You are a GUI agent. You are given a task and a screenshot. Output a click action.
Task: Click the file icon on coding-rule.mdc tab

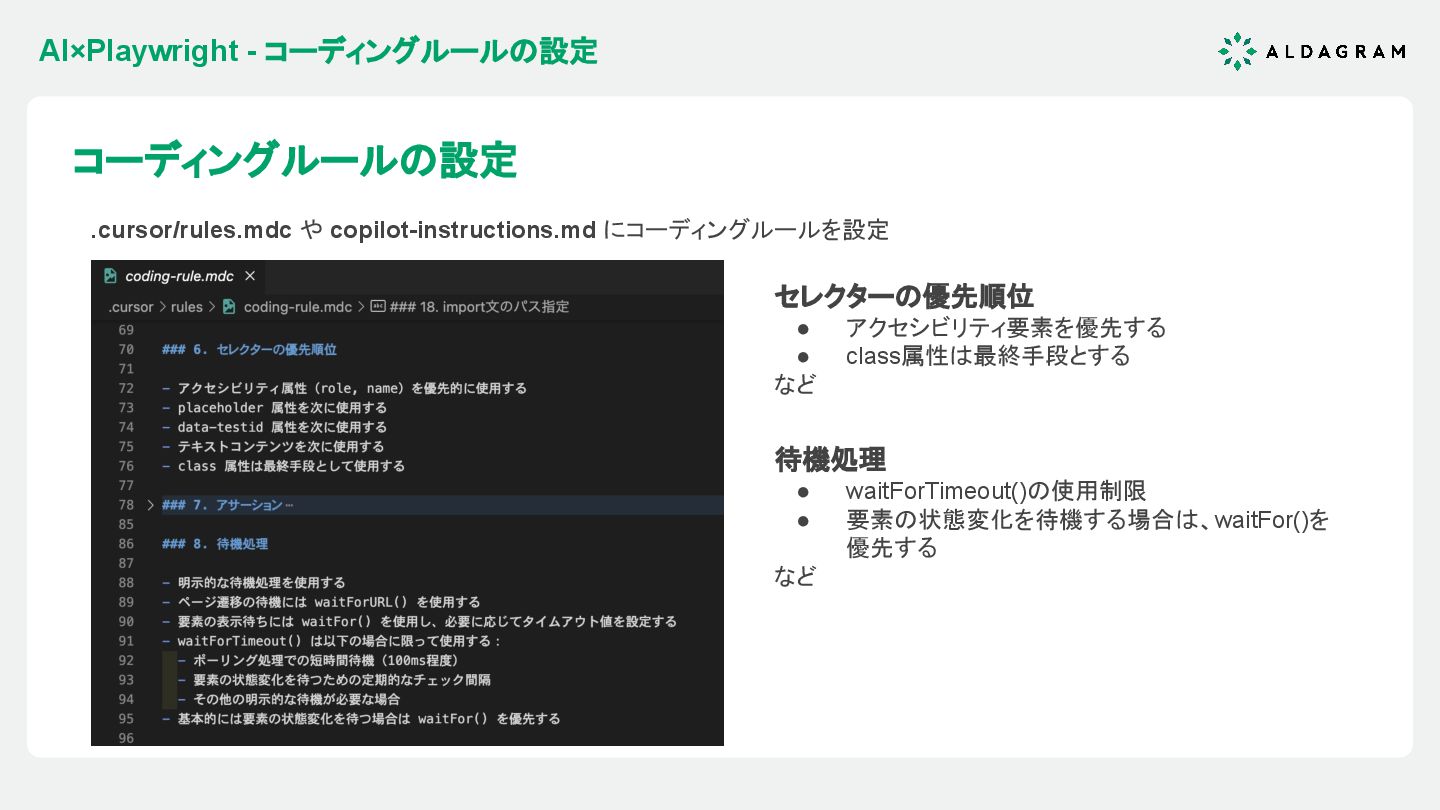click(110, 276)
